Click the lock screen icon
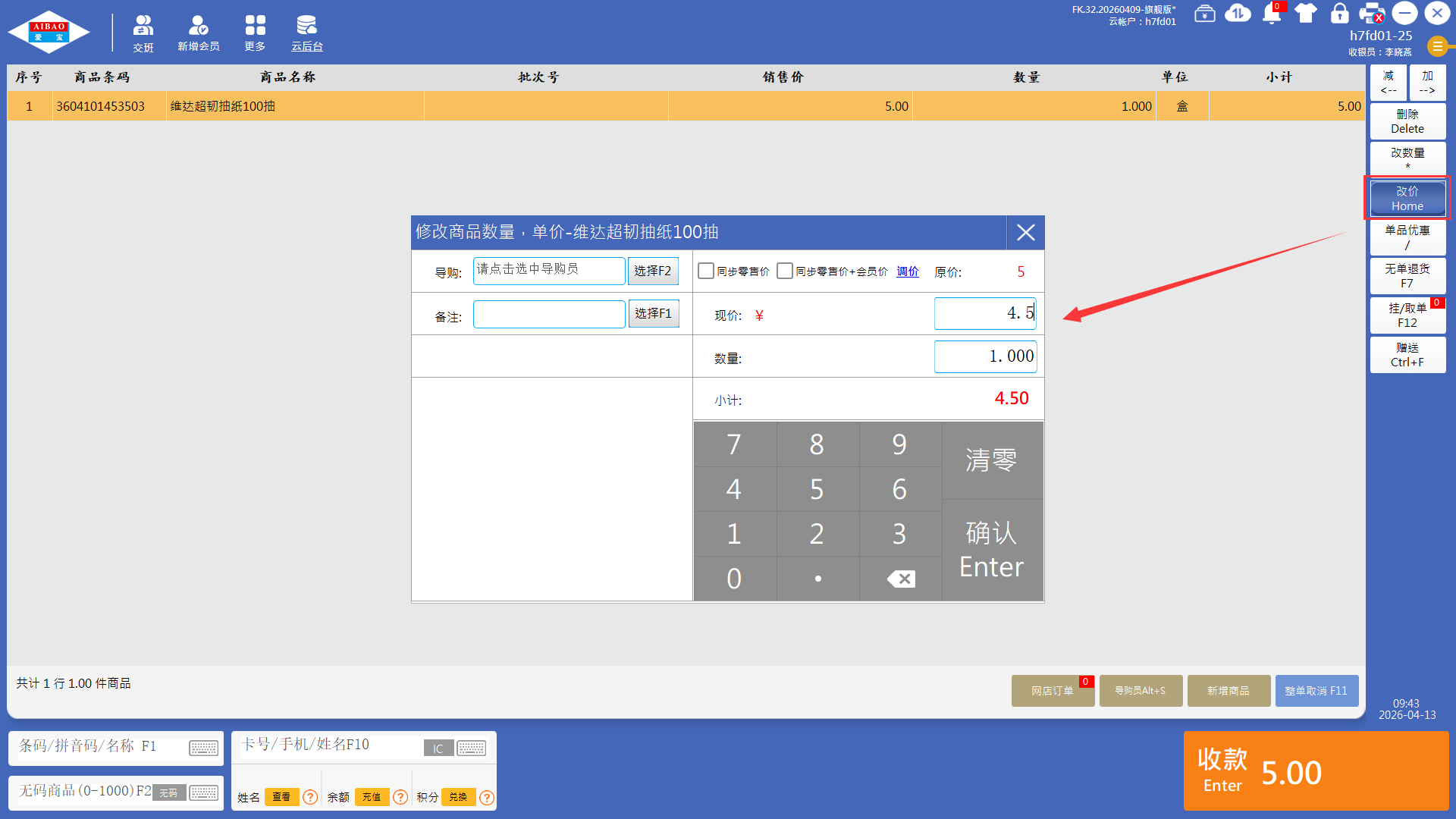 pyautogui.click(x=1339, y=14)
